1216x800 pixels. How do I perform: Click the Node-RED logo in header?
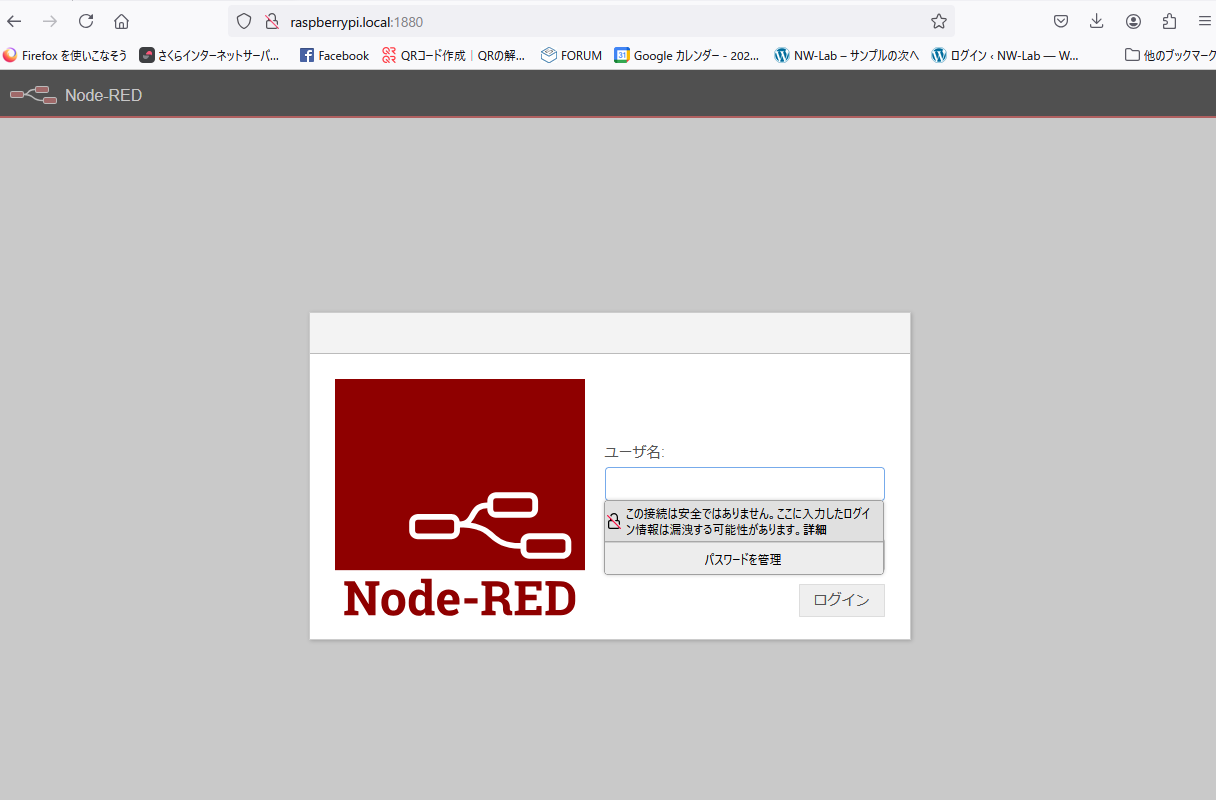click(33, 95)
